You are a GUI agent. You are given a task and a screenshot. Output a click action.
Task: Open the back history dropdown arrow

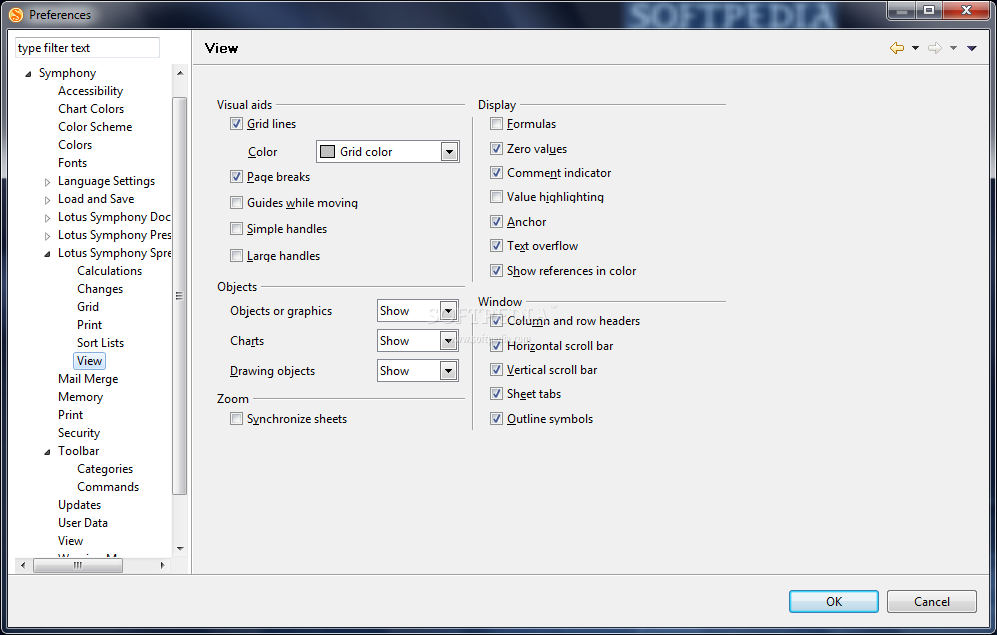[x=916, y=48]
